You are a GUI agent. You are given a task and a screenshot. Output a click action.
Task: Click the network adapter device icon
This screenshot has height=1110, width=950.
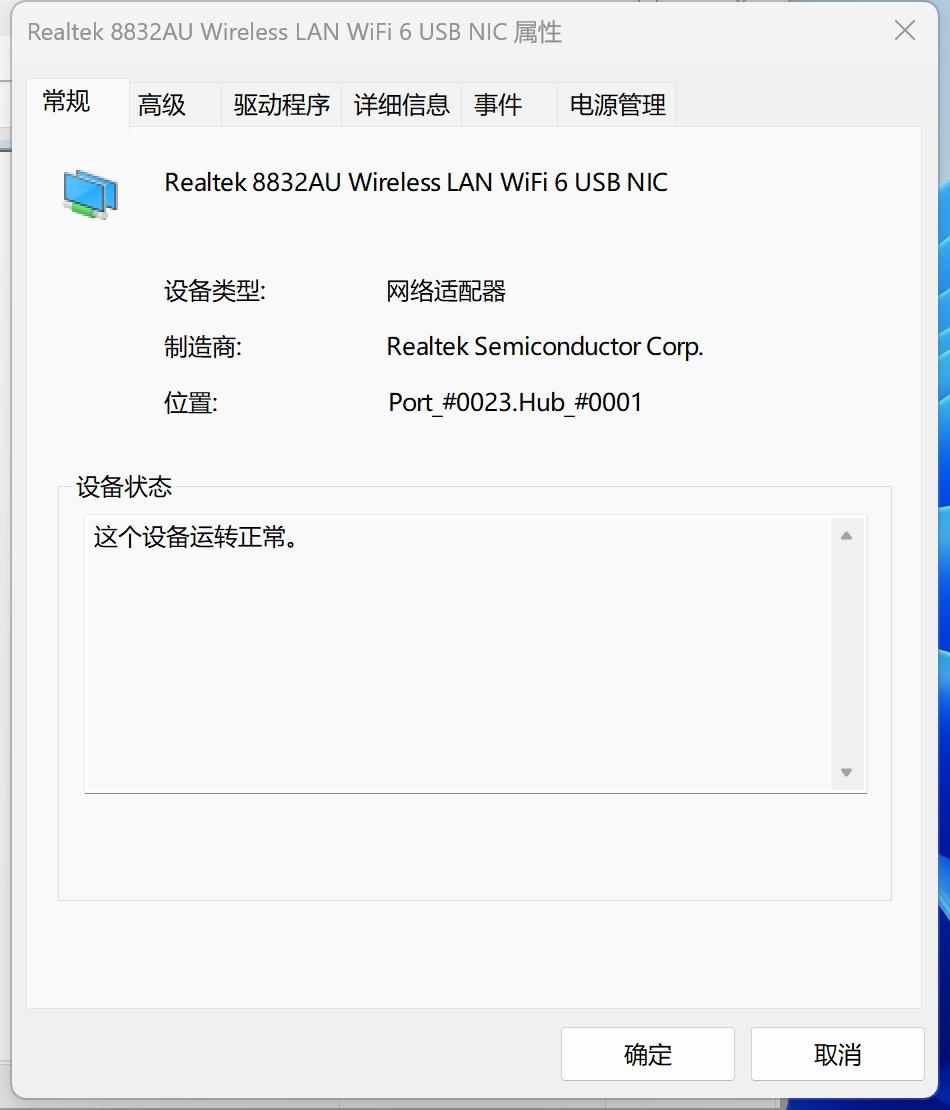(91, 194)
